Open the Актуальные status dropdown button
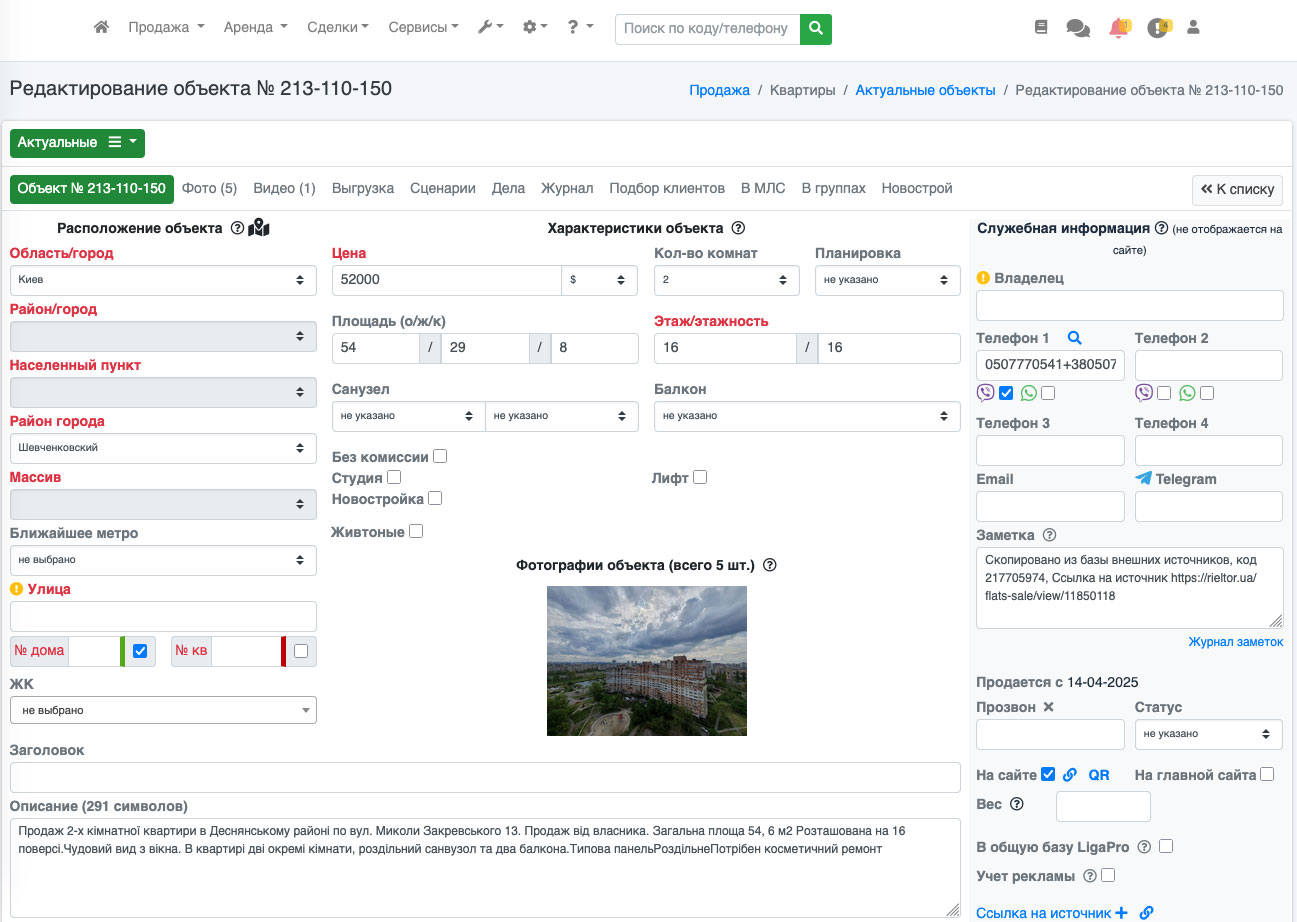This screenshot has height=922, width=1297. point(77,143)
